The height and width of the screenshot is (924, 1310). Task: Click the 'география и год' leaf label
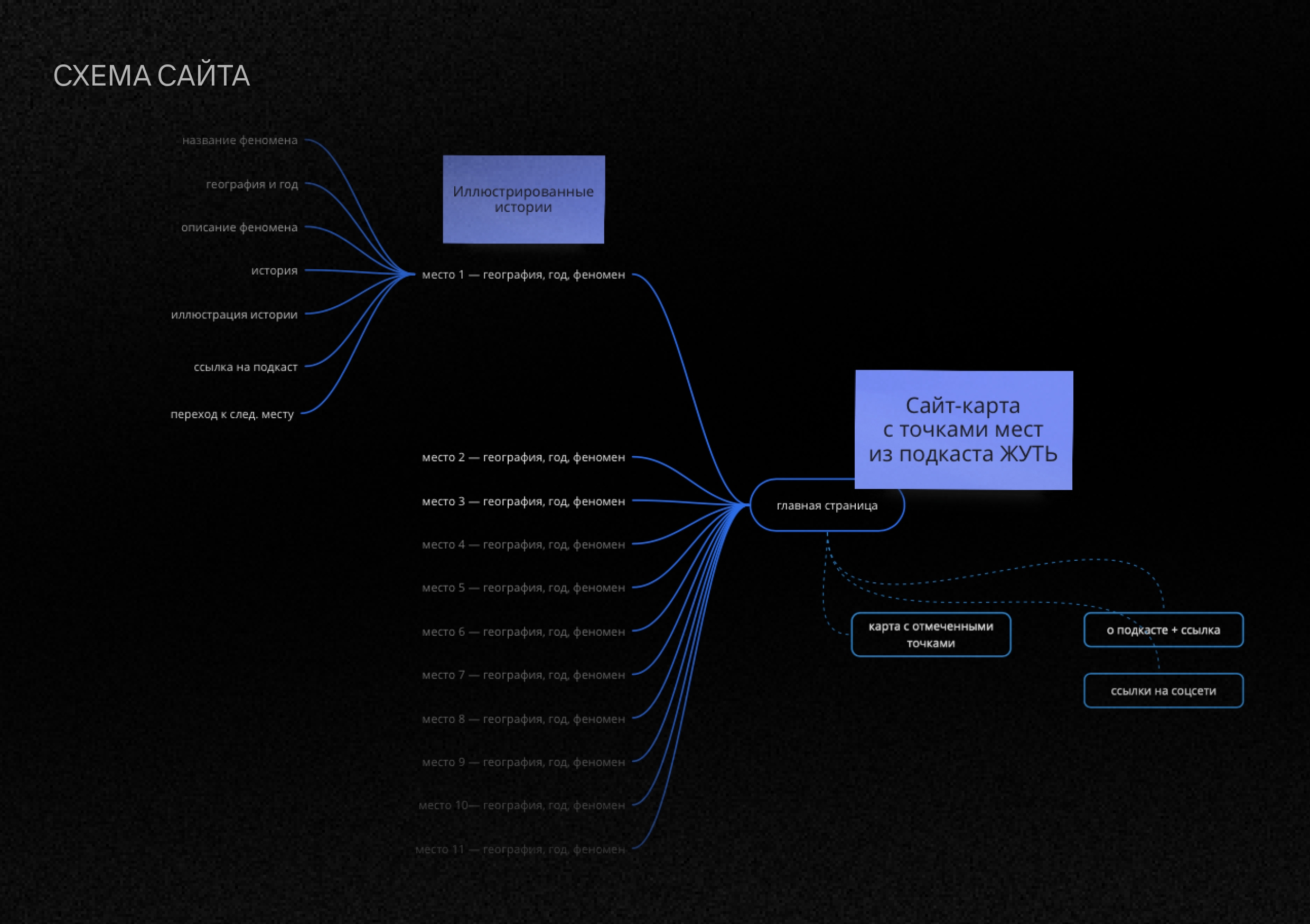coord(251,184)
